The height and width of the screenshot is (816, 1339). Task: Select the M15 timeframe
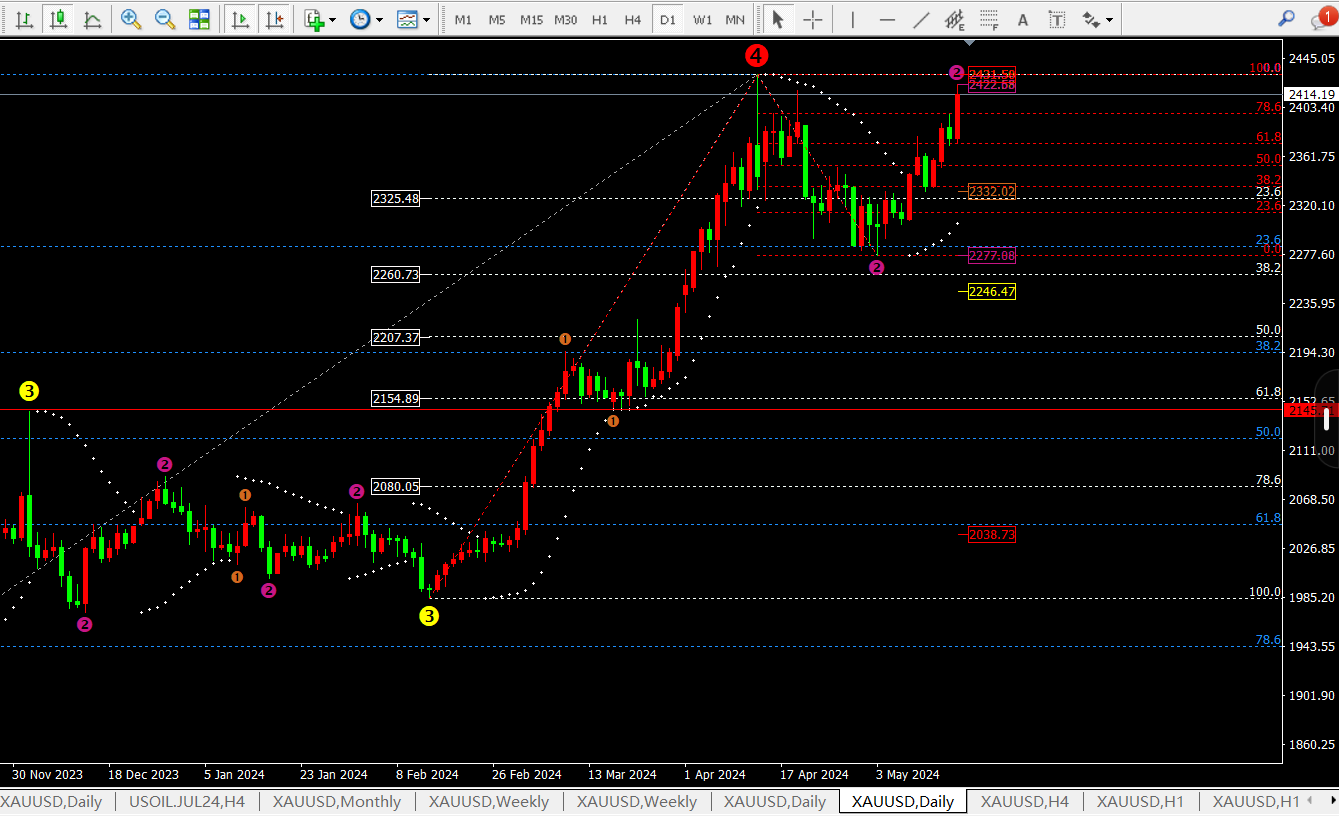point(531,19)
